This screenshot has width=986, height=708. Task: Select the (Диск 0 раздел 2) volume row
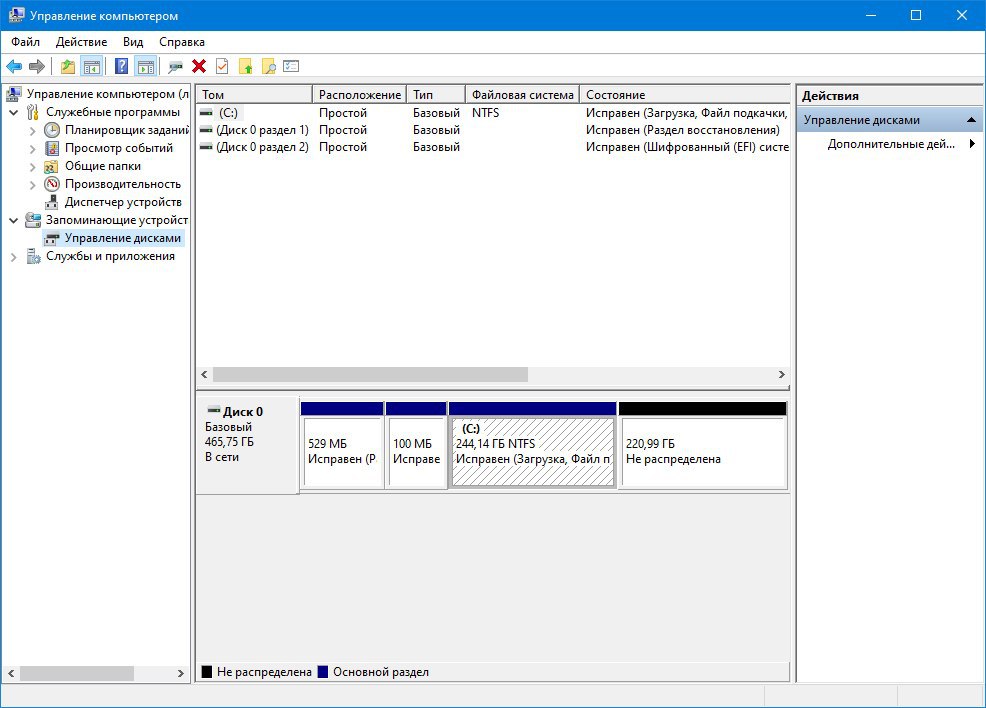(x=493, y=147)
